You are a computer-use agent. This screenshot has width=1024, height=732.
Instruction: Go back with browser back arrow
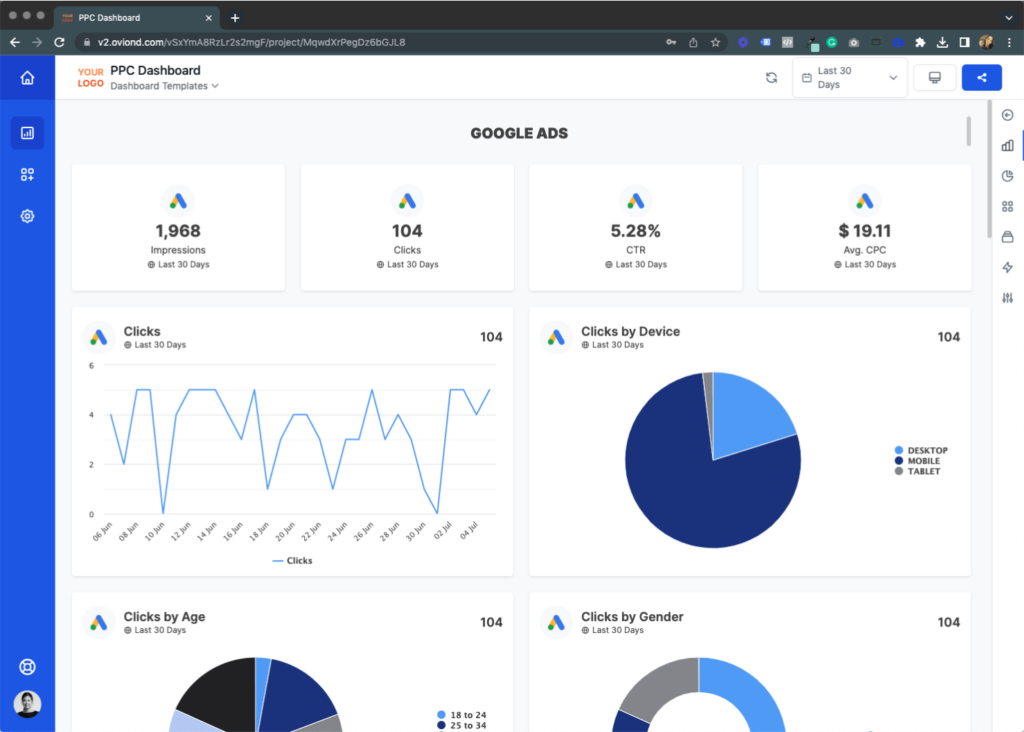coord(15,42)
